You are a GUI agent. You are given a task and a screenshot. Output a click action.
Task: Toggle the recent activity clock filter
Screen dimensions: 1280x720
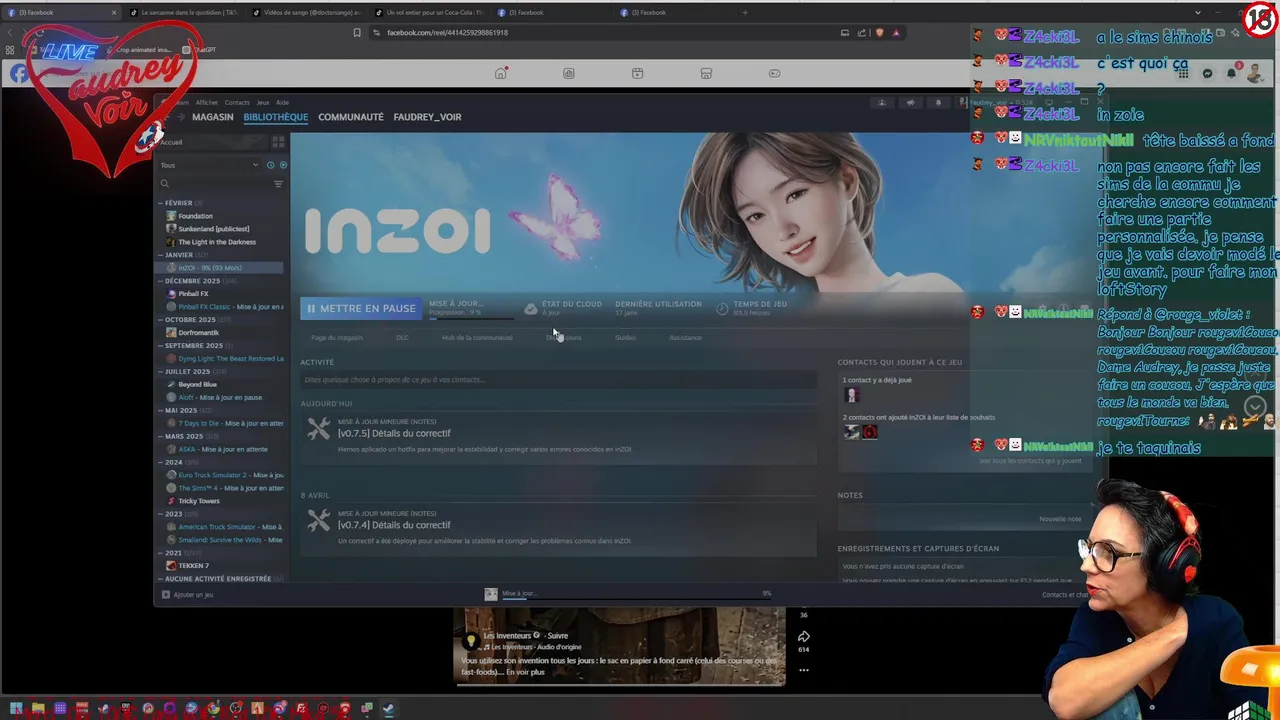[270, 165]
